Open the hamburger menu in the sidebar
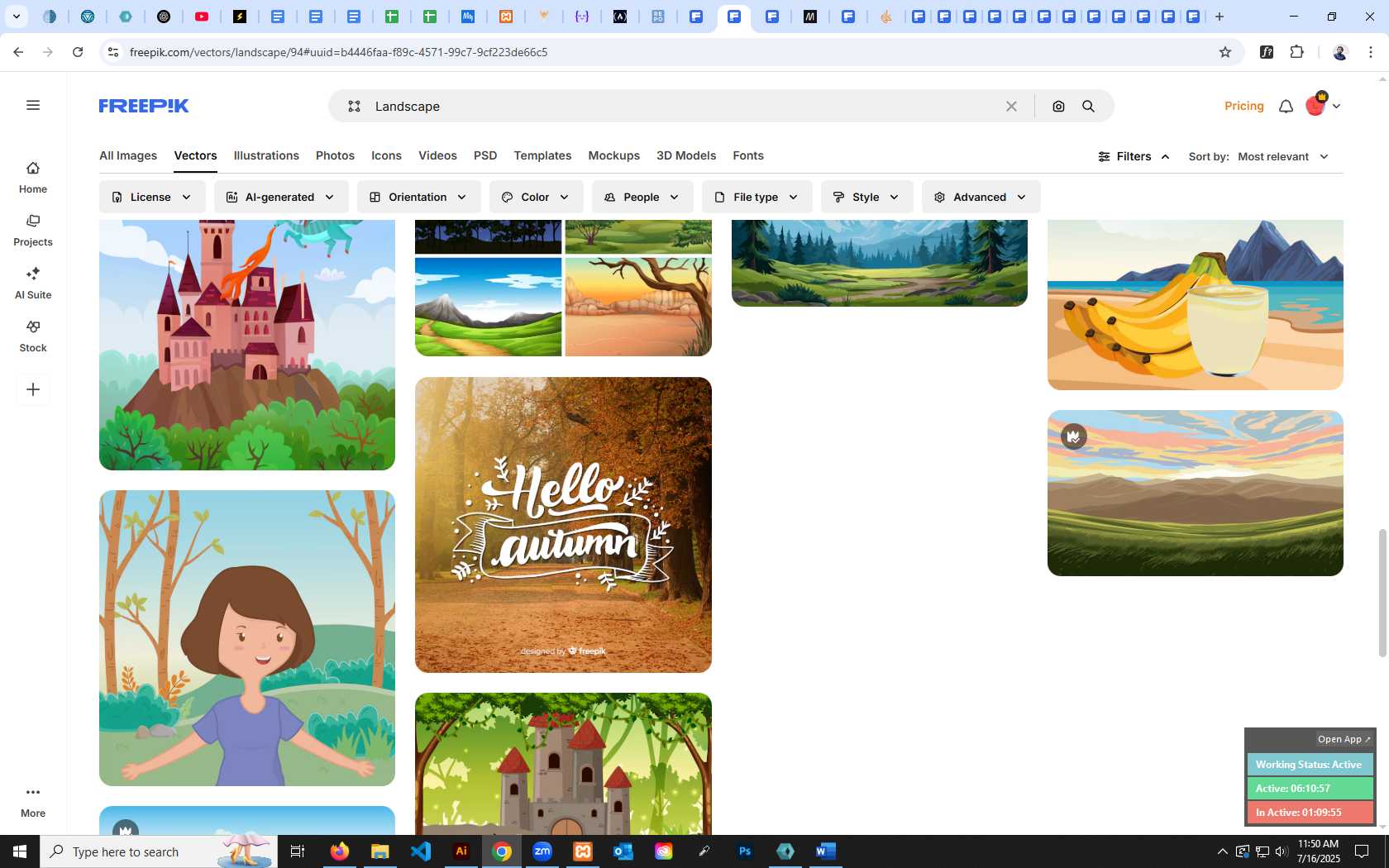The width and height of the screenshot is (1389, 868). click(33, 105)
